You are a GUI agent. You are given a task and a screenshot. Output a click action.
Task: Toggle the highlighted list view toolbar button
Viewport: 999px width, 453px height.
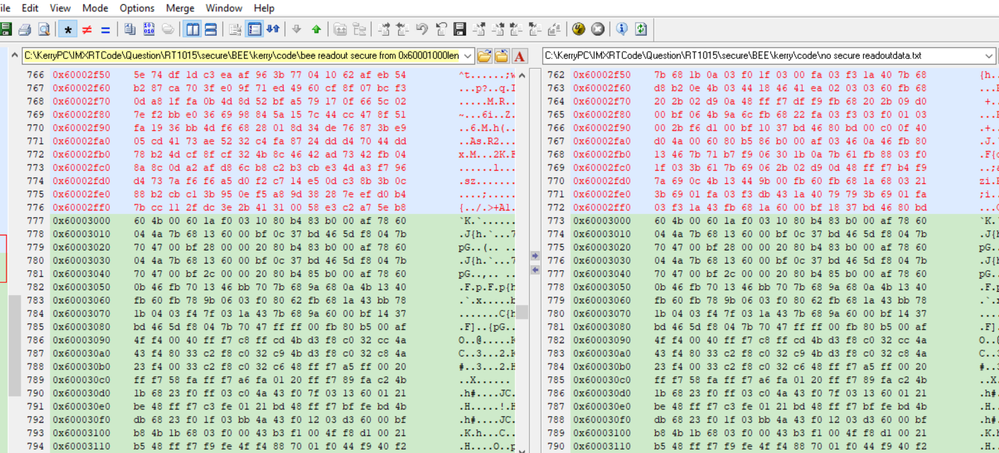click(254, 29)
